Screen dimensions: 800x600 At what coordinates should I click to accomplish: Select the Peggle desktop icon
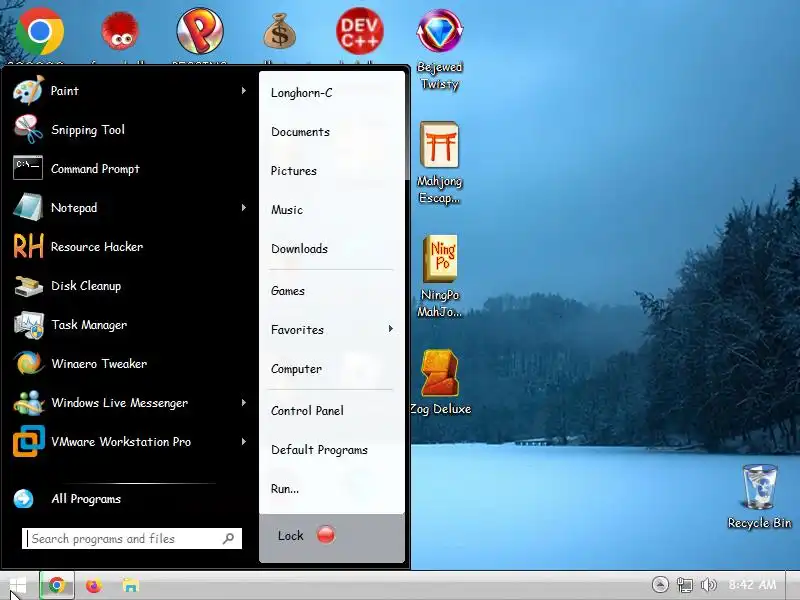tap(200, 31)
